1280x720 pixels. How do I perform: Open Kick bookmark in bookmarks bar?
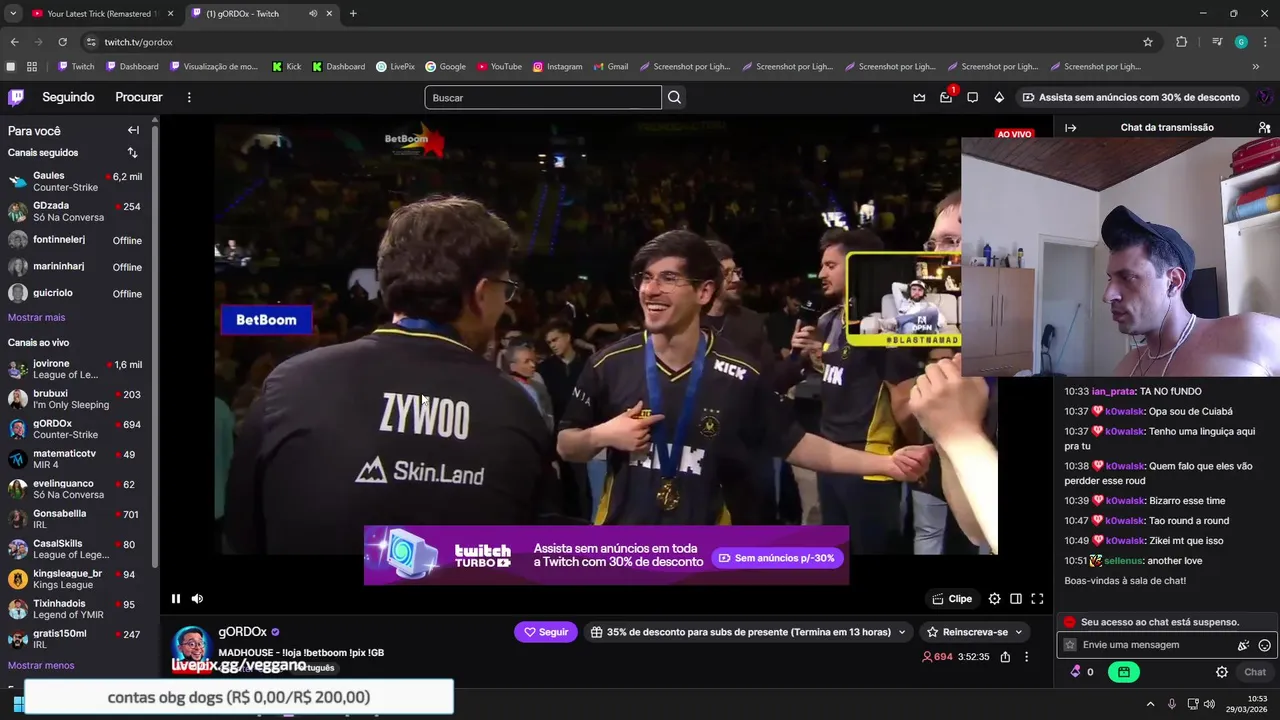click(x=286, y=67)
